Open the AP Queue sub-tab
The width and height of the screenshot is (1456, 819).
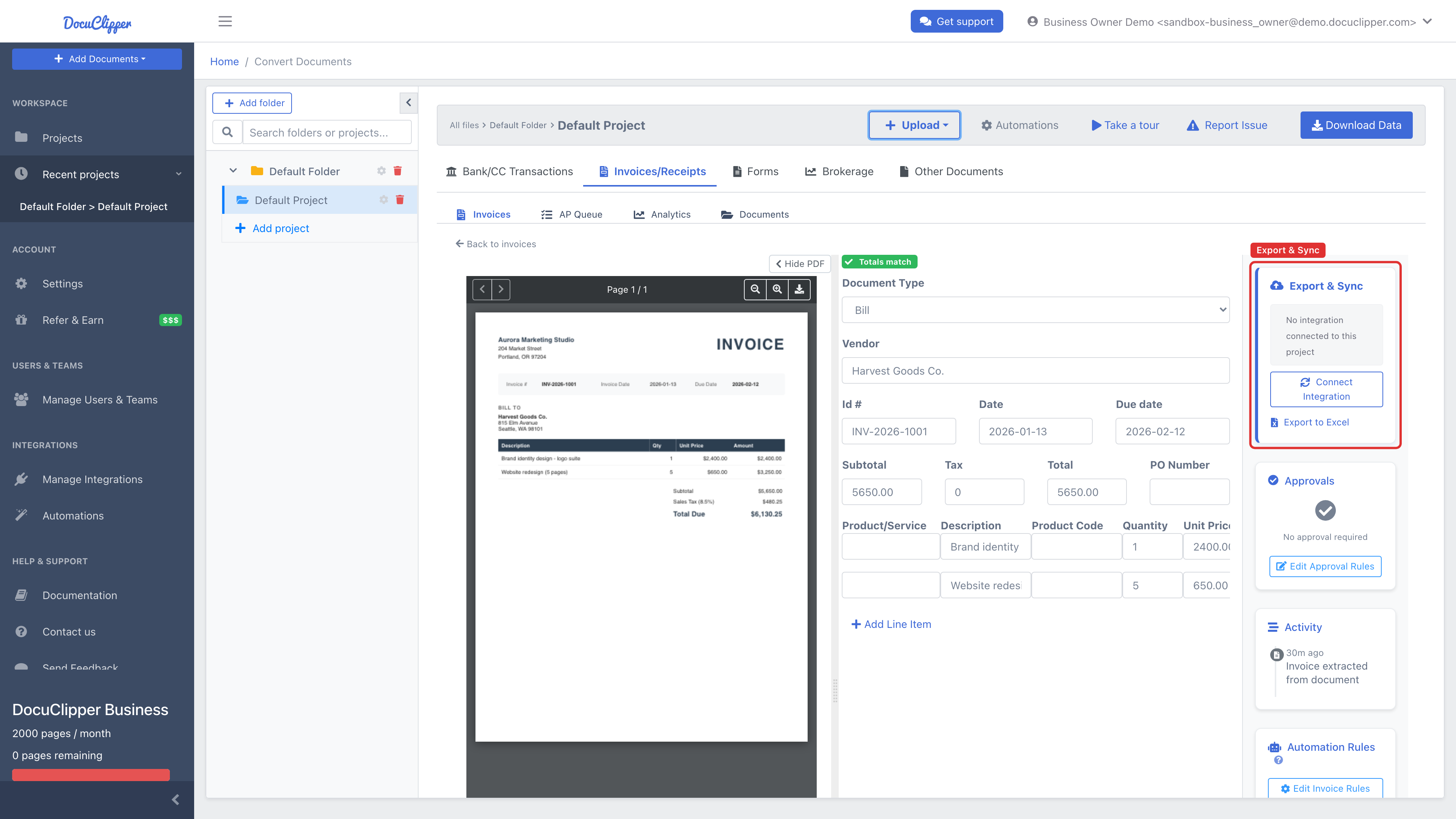571,214
